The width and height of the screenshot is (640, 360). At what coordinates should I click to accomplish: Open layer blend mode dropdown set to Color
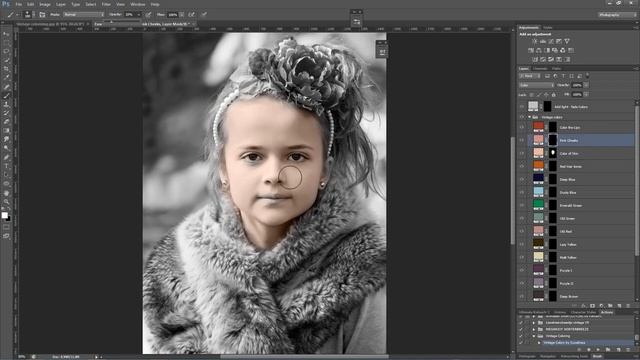[536, 85]
